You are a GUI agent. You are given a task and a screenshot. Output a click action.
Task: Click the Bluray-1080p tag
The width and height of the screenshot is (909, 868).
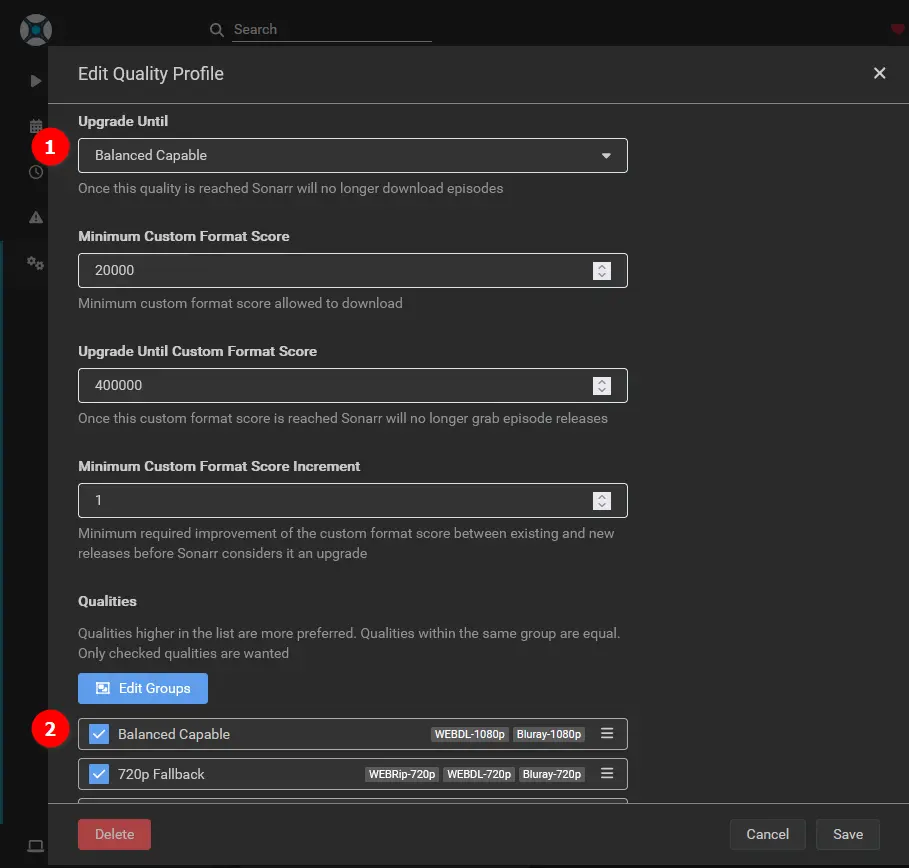(x=548, y=734)
